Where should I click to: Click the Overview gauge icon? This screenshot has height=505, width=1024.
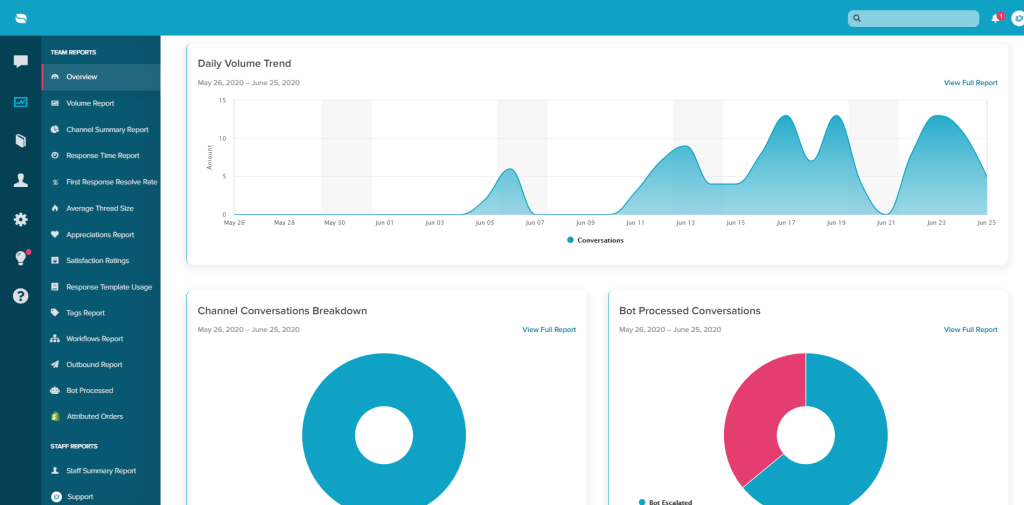55,77
